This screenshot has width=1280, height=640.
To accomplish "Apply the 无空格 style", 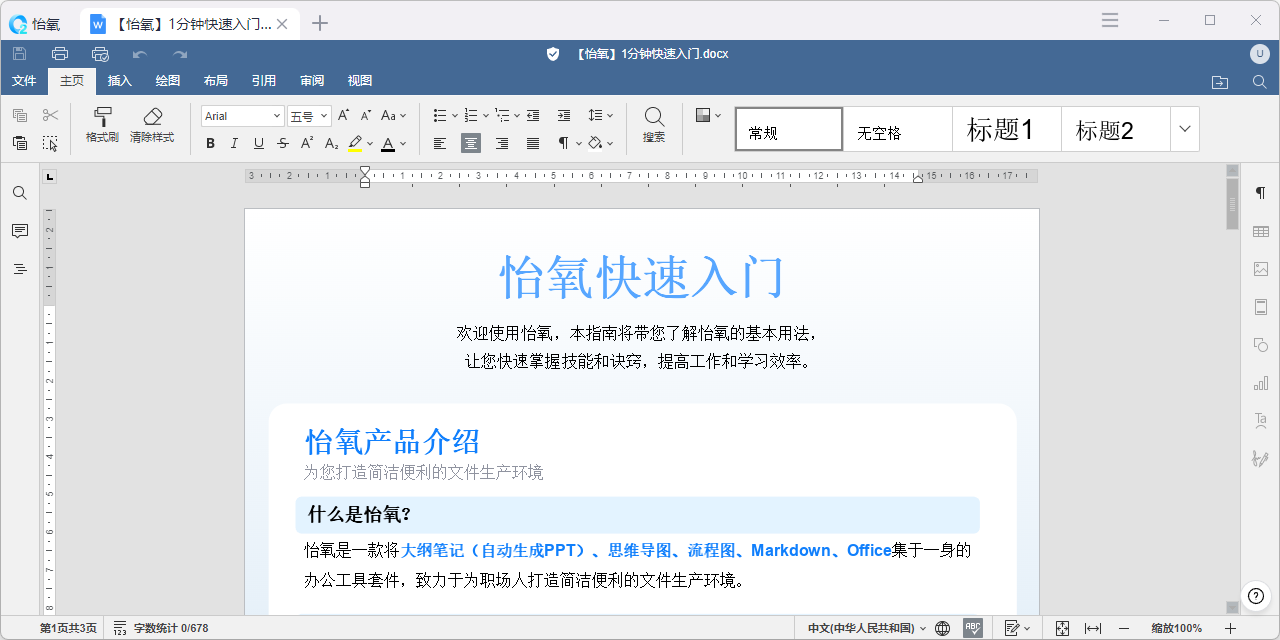I will (x=898, y=129).
